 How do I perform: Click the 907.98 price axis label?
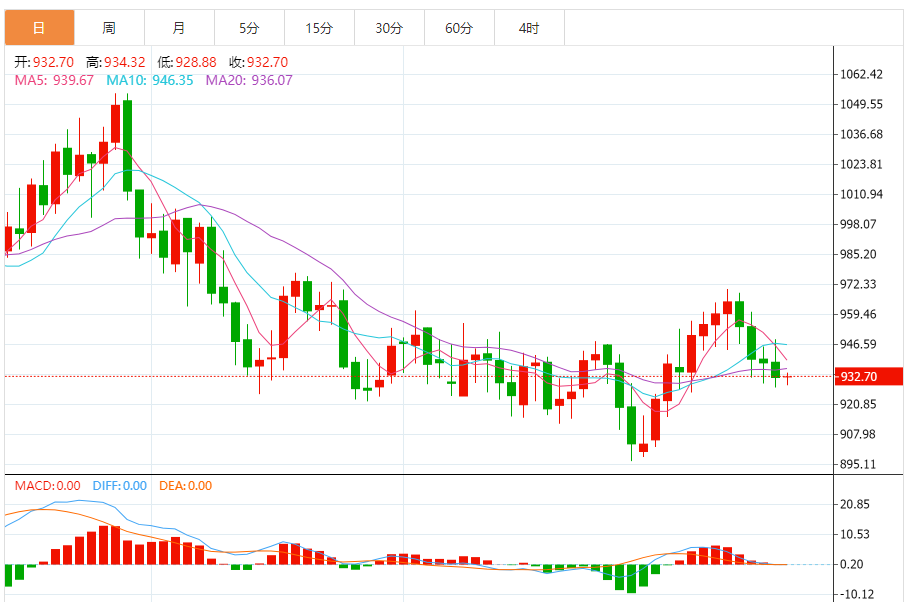coord(859,434)
